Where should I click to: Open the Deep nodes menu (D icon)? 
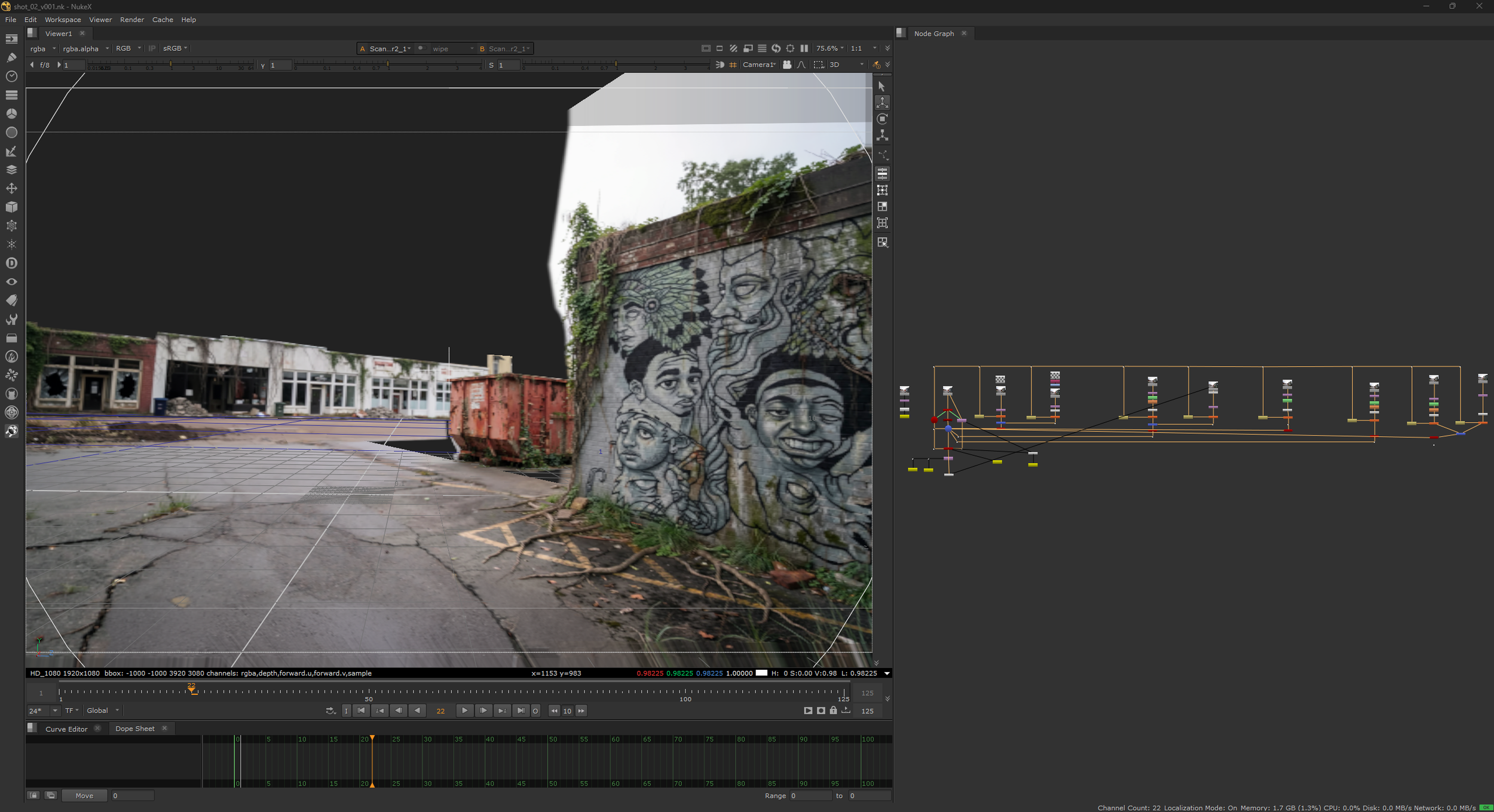click(11, 263)
